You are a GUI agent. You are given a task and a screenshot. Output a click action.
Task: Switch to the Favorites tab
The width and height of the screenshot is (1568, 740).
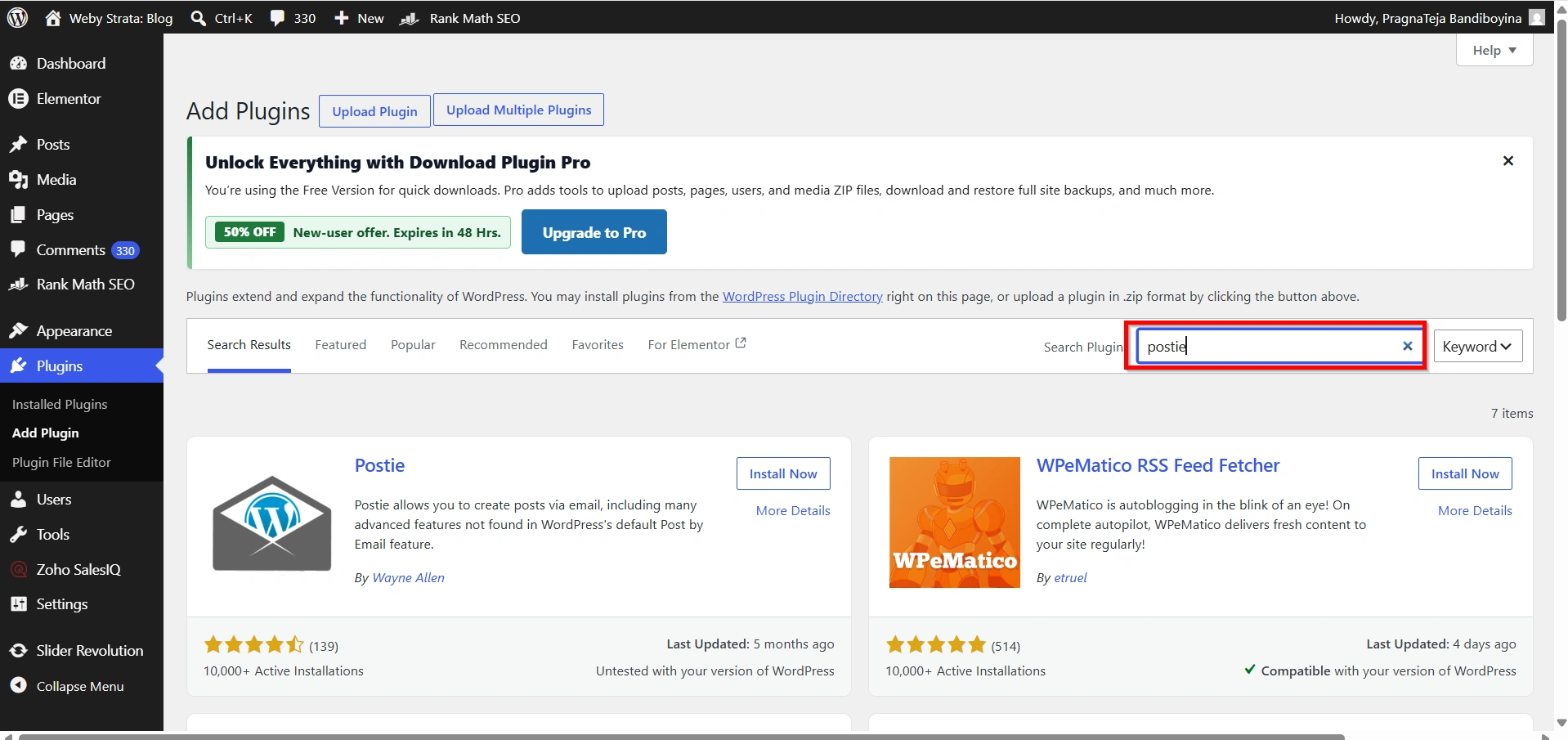point(598,345)
